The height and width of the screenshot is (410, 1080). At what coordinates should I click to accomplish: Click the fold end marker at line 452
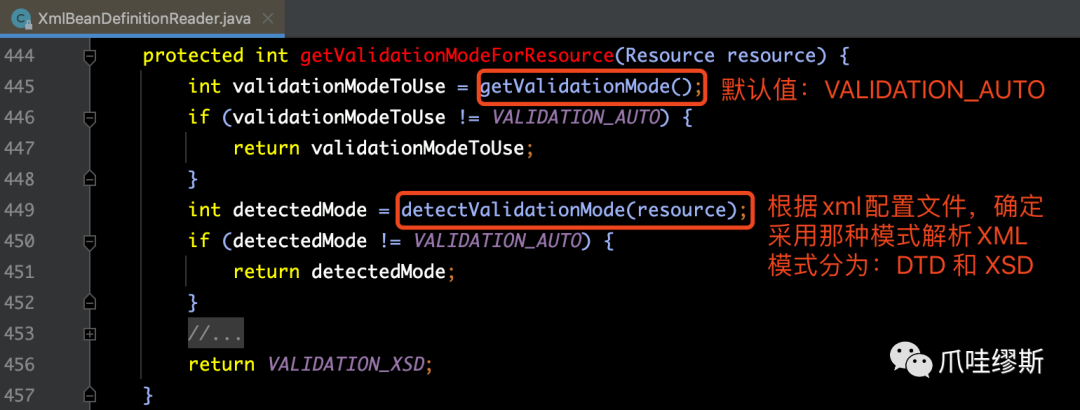tap(90, 302)
